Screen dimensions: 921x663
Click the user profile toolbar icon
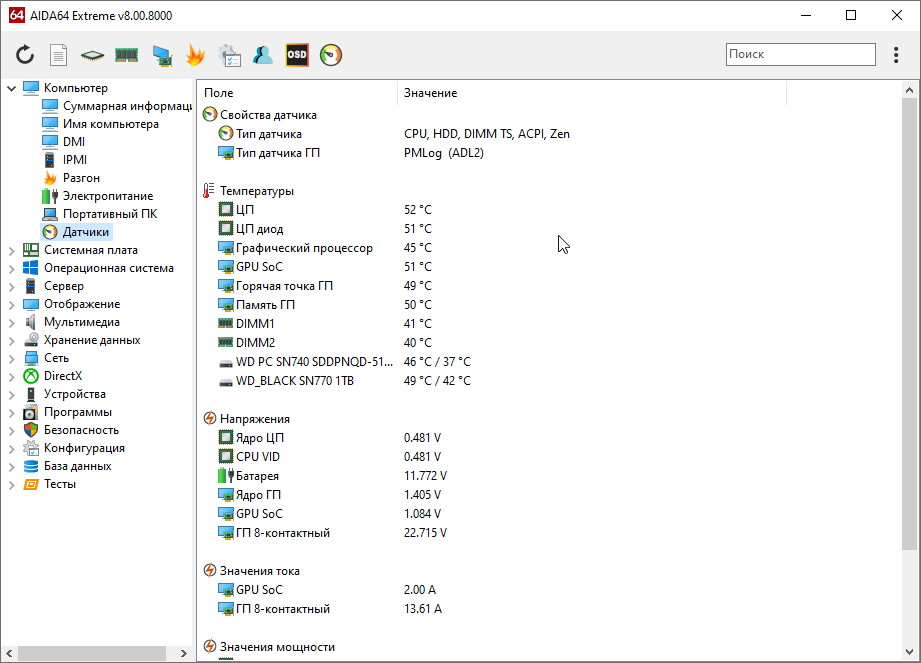click(x=263, y=55)
